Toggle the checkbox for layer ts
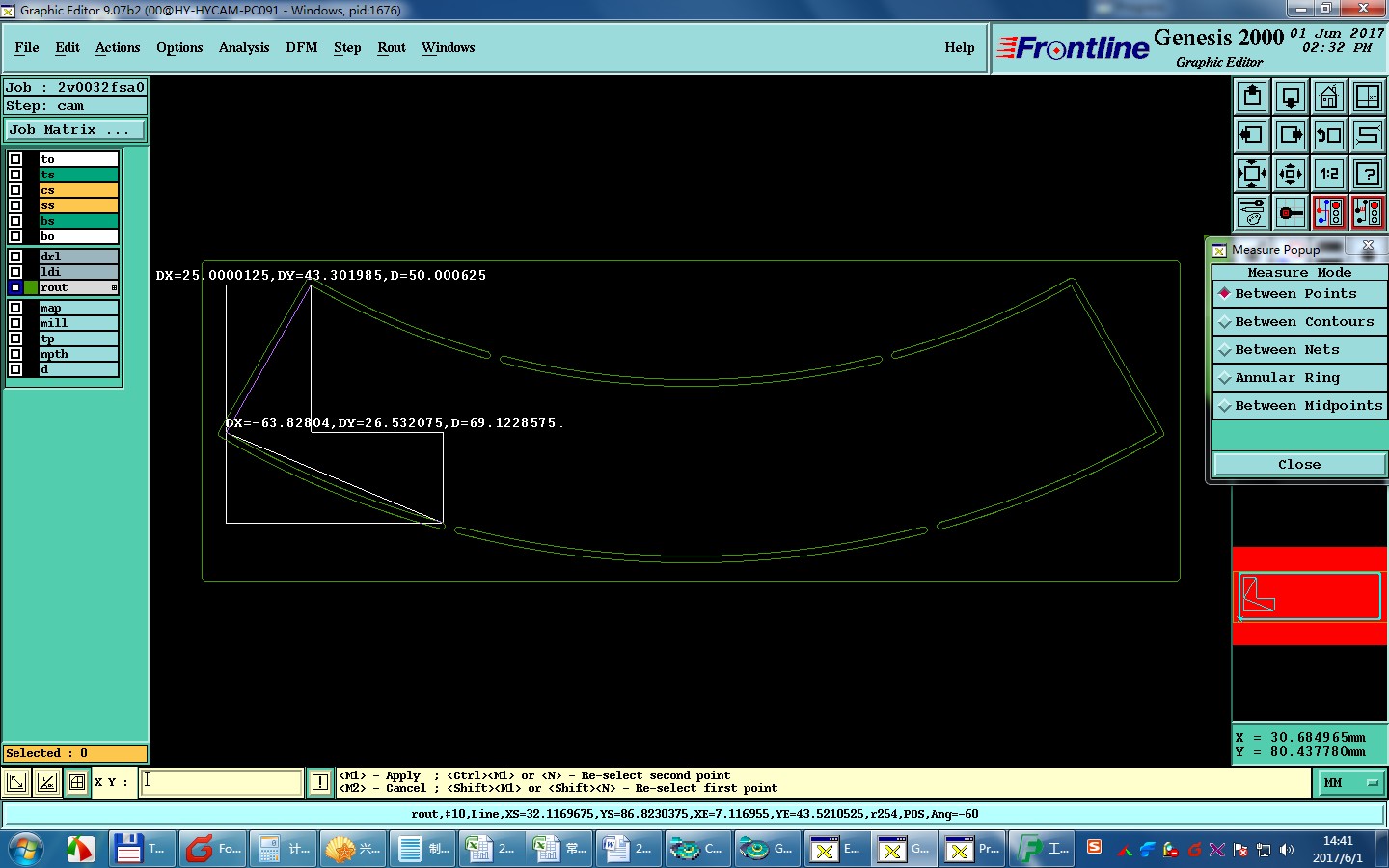The width and height of the screenshot is (1389, 868). (x=15, y=175)
